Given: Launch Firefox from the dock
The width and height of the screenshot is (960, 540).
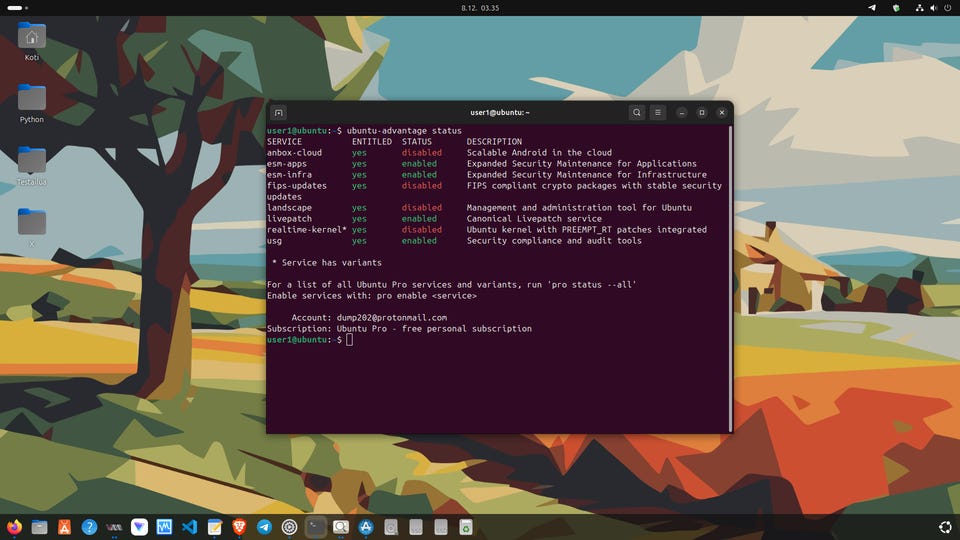Looking at the screenshot, I should (14, 526).
